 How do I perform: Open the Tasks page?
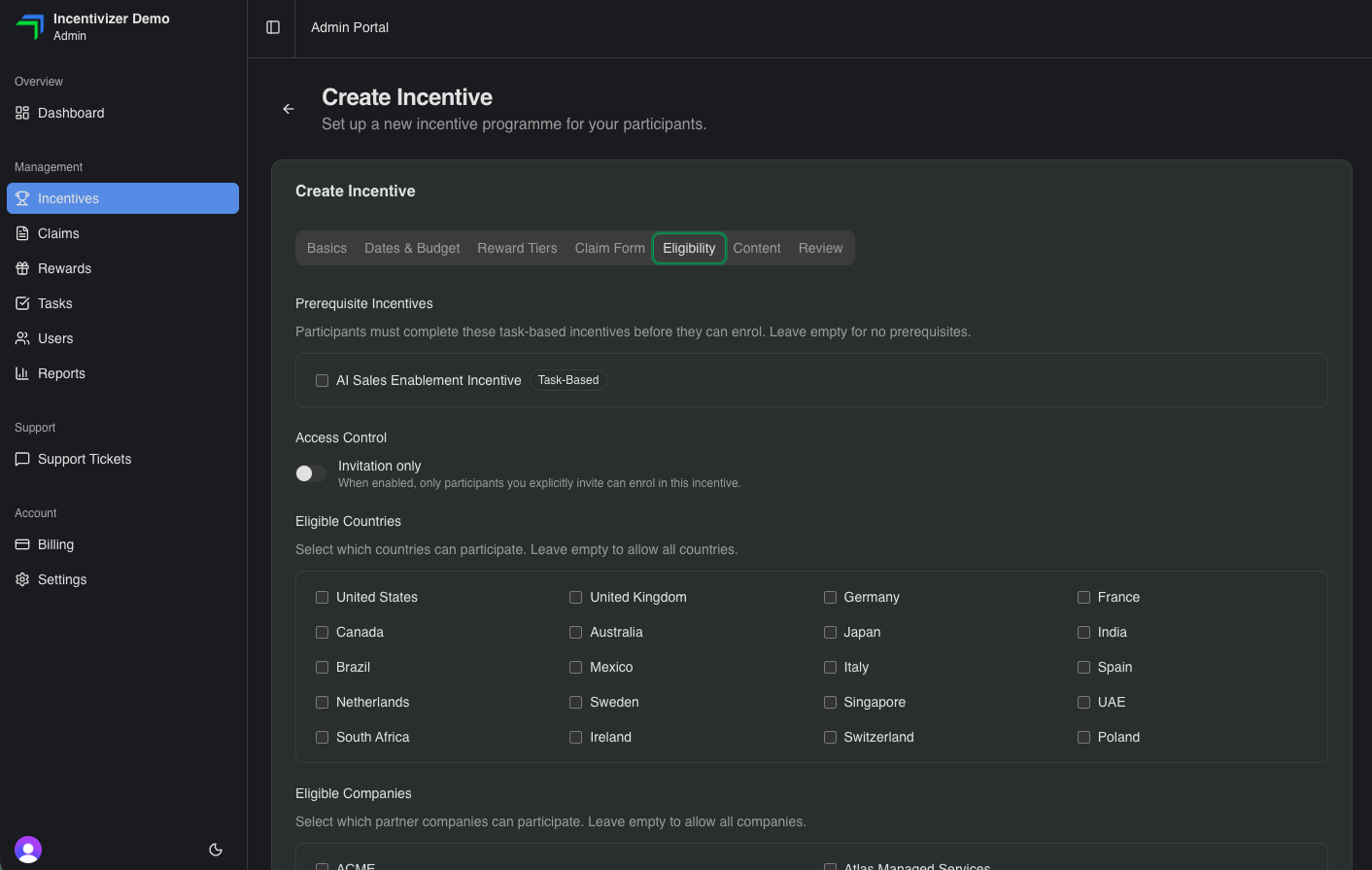coord(122,303)
